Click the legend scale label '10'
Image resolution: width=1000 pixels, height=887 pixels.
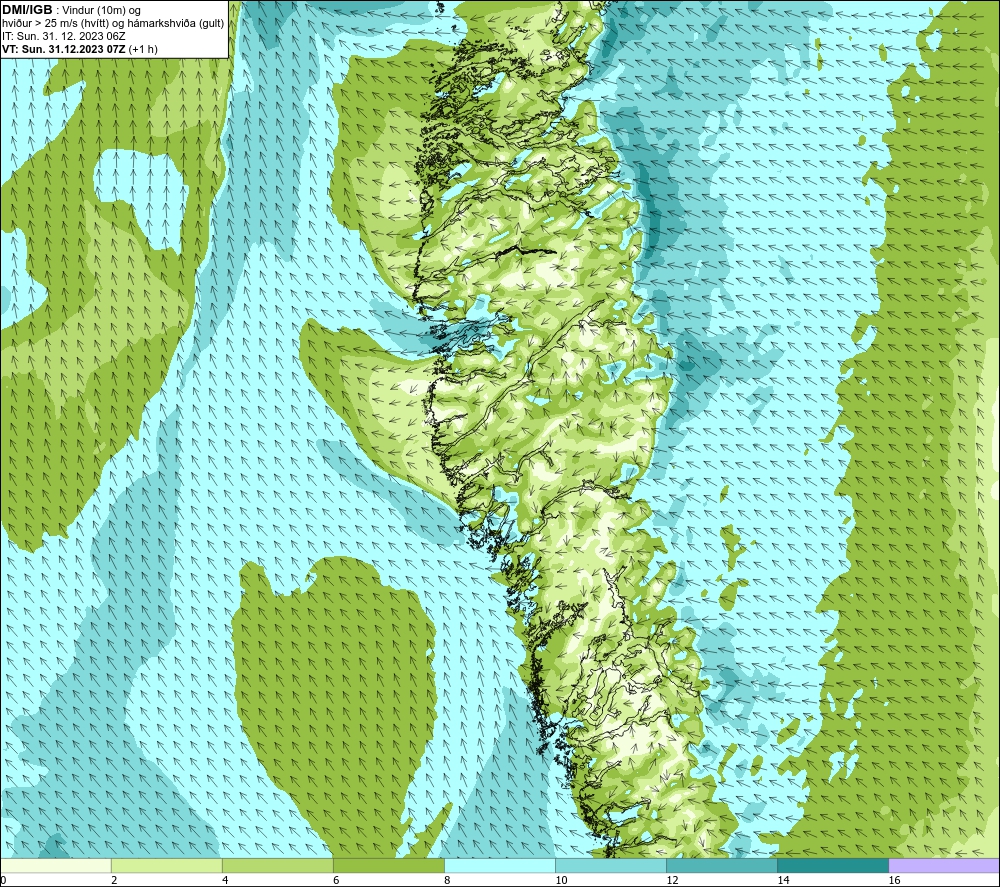(561, 880)
